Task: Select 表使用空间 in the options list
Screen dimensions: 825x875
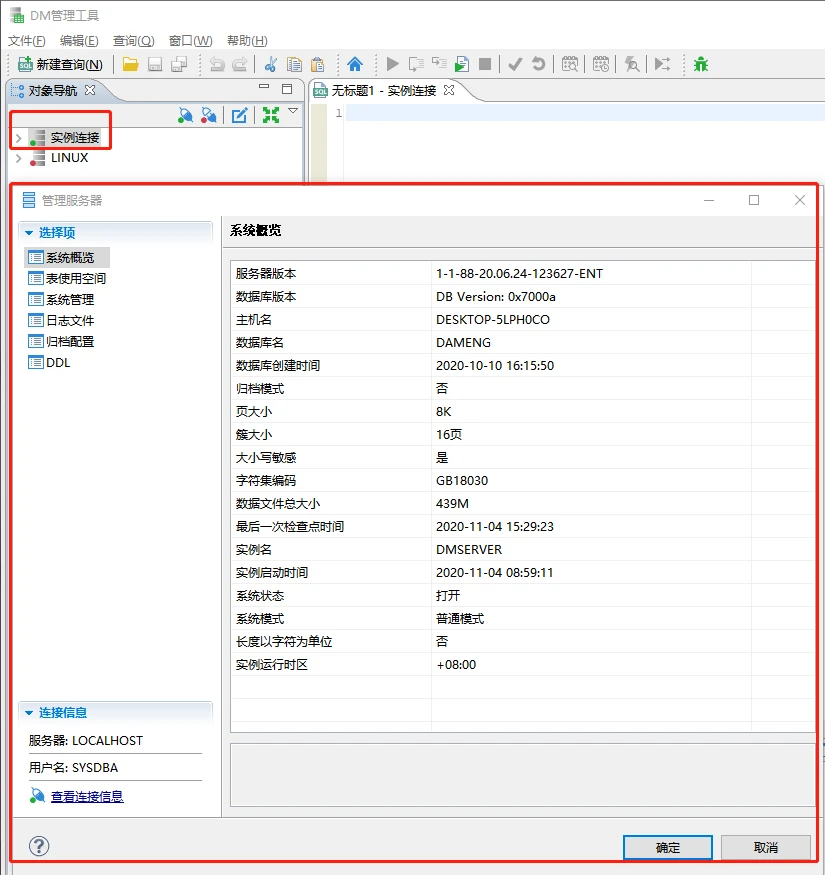Action: 75,279
